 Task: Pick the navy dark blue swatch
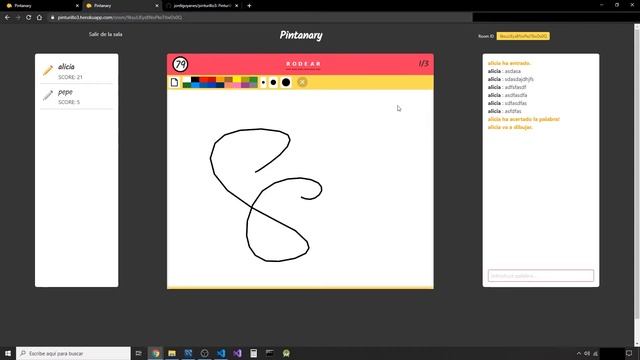pos(220,85)
